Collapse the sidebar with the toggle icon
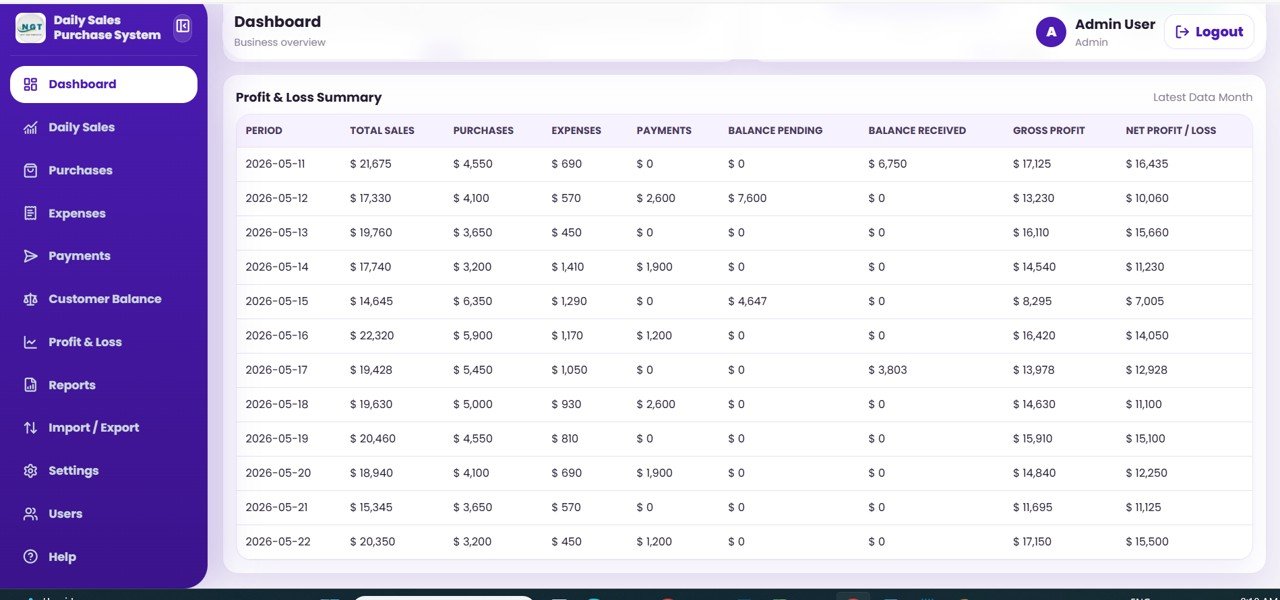Viewport: 1280px width, 600px height. tap(182, 26)
